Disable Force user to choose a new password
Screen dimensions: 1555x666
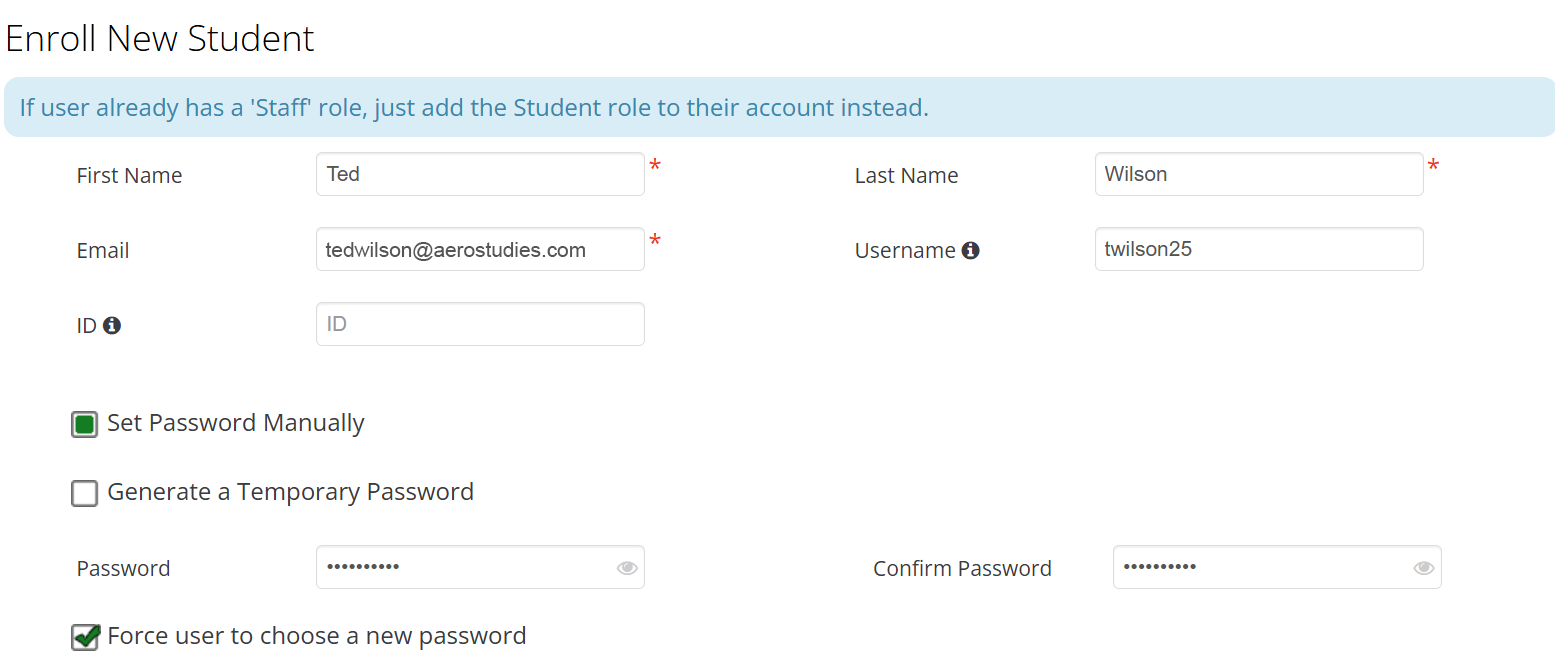[x=85, y=637]
